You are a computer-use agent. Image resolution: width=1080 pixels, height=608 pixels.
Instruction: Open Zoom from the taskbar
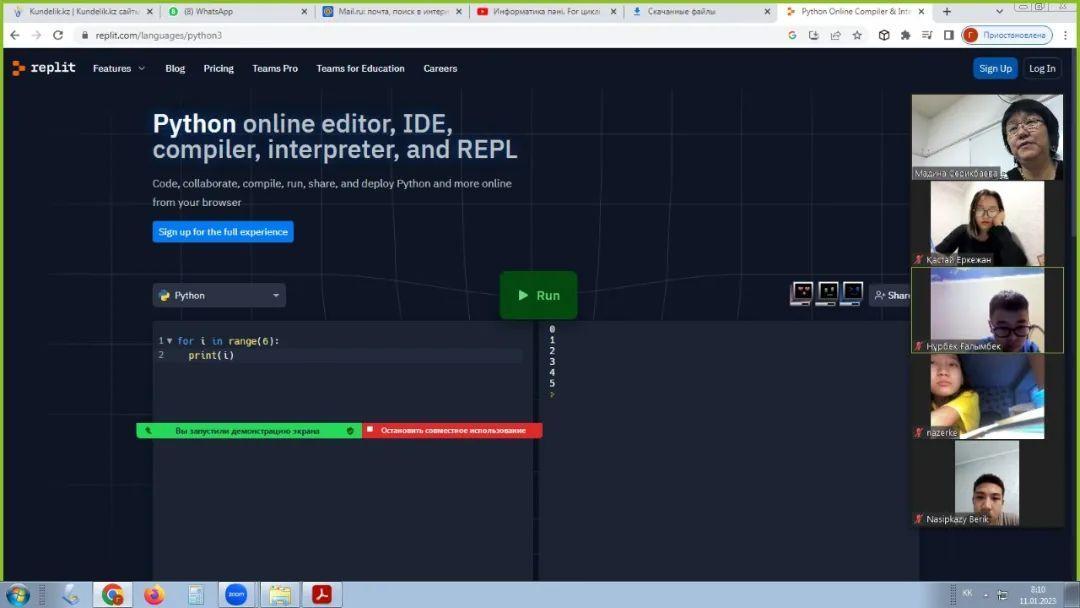pos(236,594)
